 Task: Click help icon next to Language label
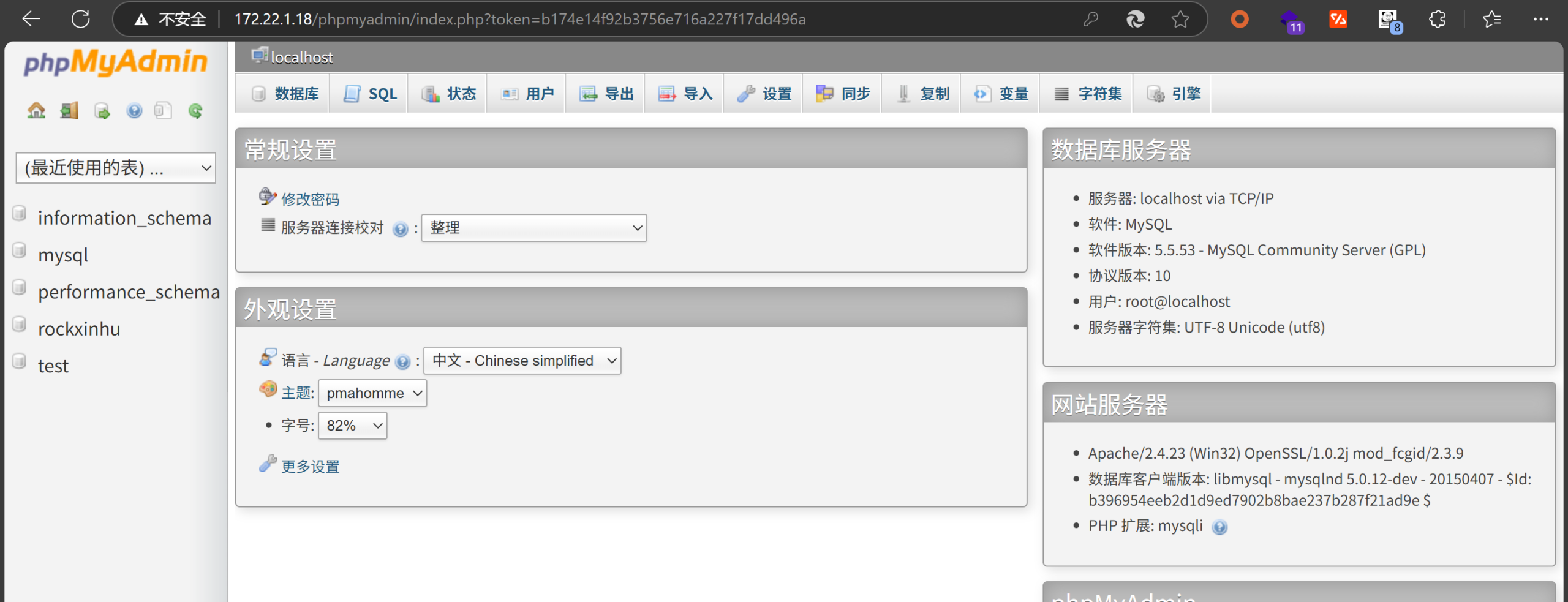pyautogui.click(x=402, y=362)
